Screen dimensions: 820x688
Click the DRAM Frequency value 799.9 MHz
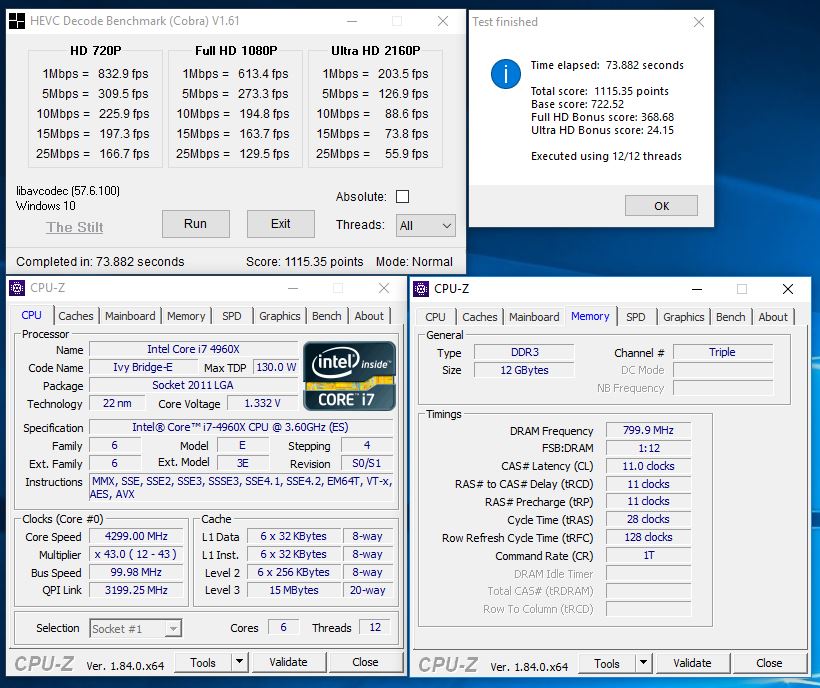coord(648,430)
